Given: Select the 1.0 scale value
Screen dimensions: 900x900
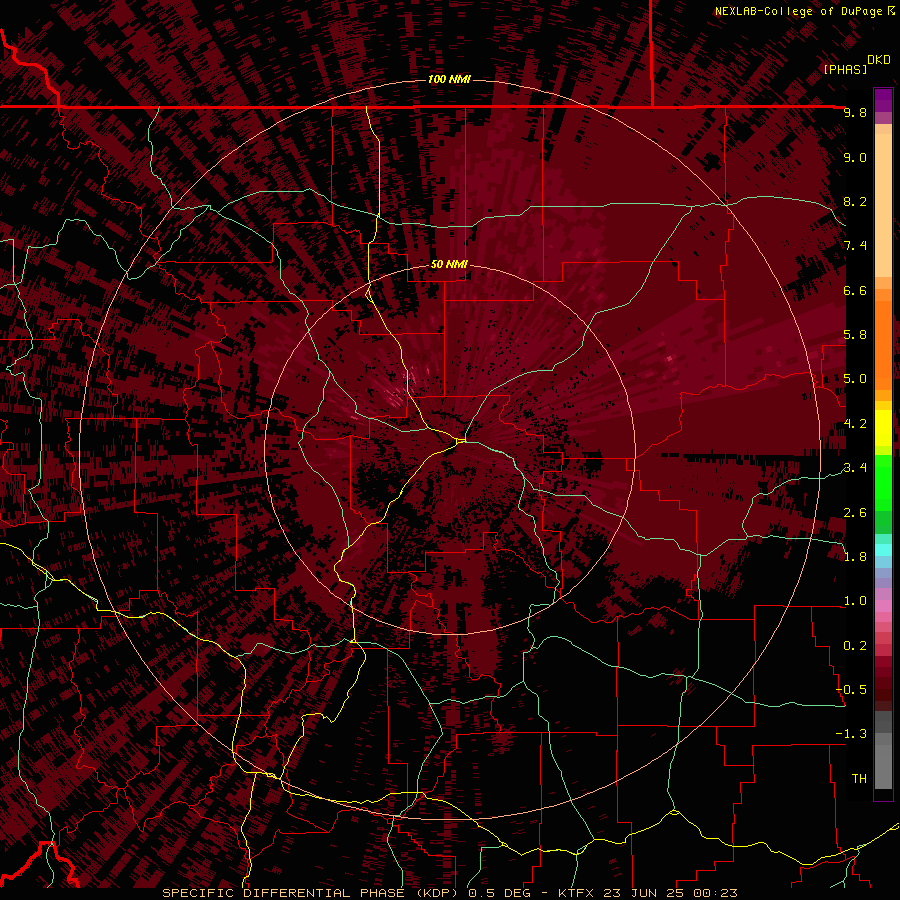Looking at the screenshot, I should [x=855, y=601].
